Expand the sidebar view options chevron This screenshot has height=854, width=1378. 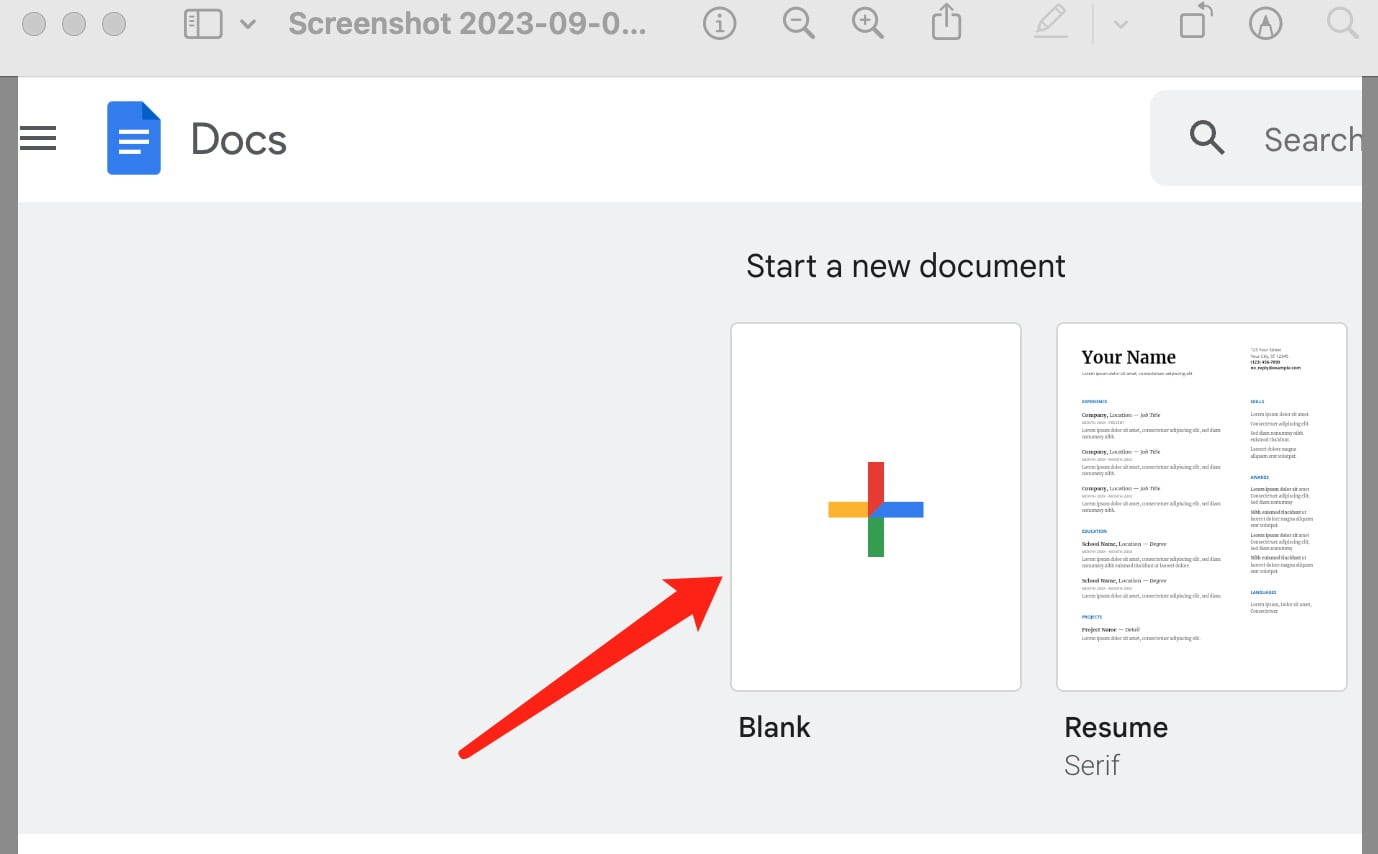(248, 24)
